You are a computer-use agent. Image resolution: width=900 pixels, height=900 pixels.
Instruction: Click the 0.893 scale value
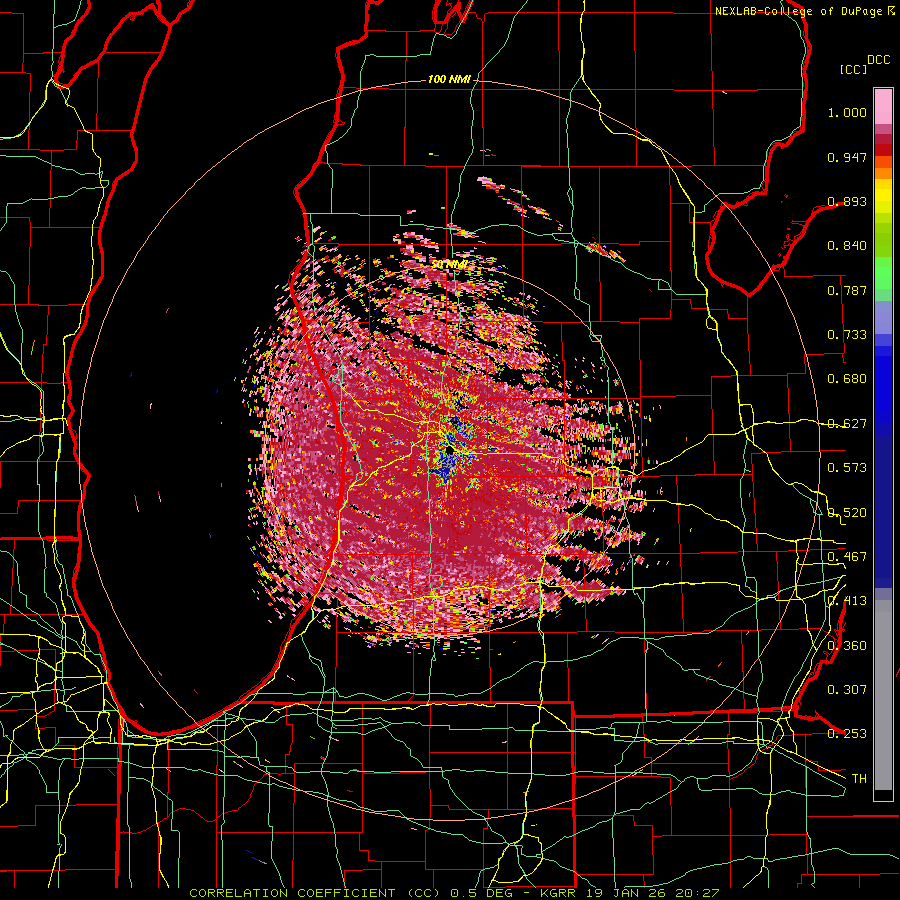click(x=847, y=201)
